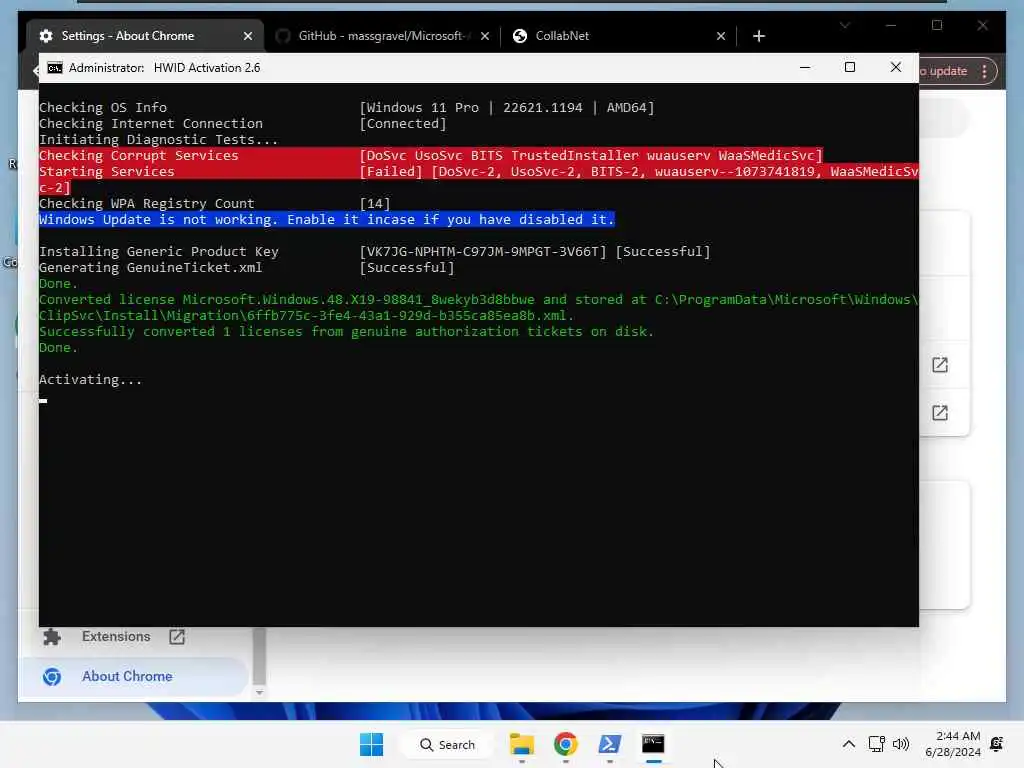Click the generic product key VK7JG text
Viewport: 1024px width, 768px height.
coord(483,251)
